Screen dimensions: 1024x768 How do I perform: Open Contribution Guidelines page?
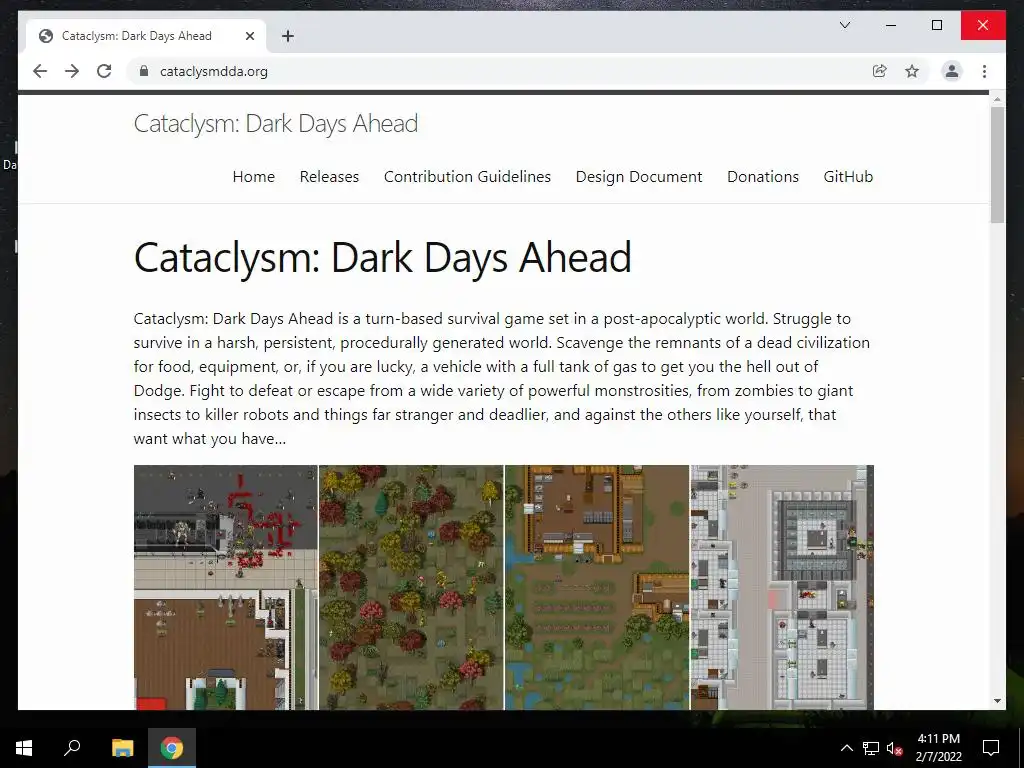tap(467, 177)
